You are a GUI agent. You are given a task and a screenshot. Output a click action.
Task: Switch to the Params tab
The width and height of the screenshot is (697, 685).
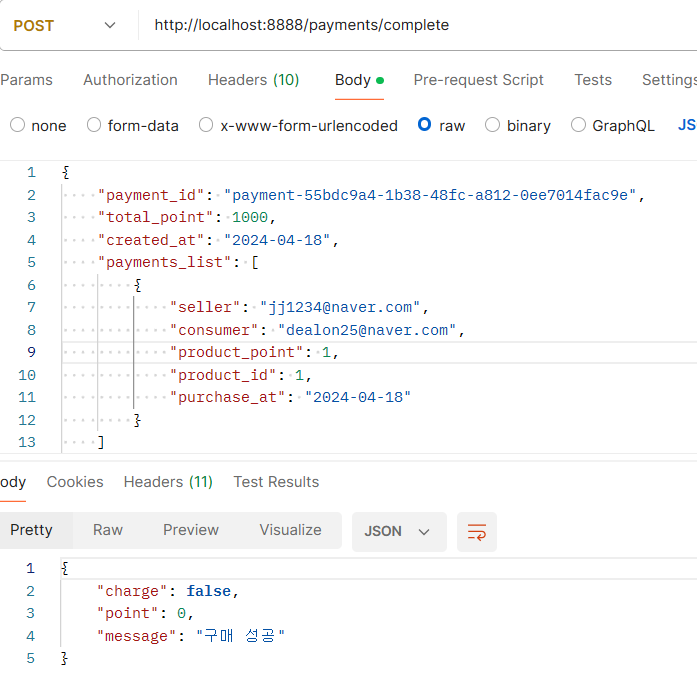point(26,80)
